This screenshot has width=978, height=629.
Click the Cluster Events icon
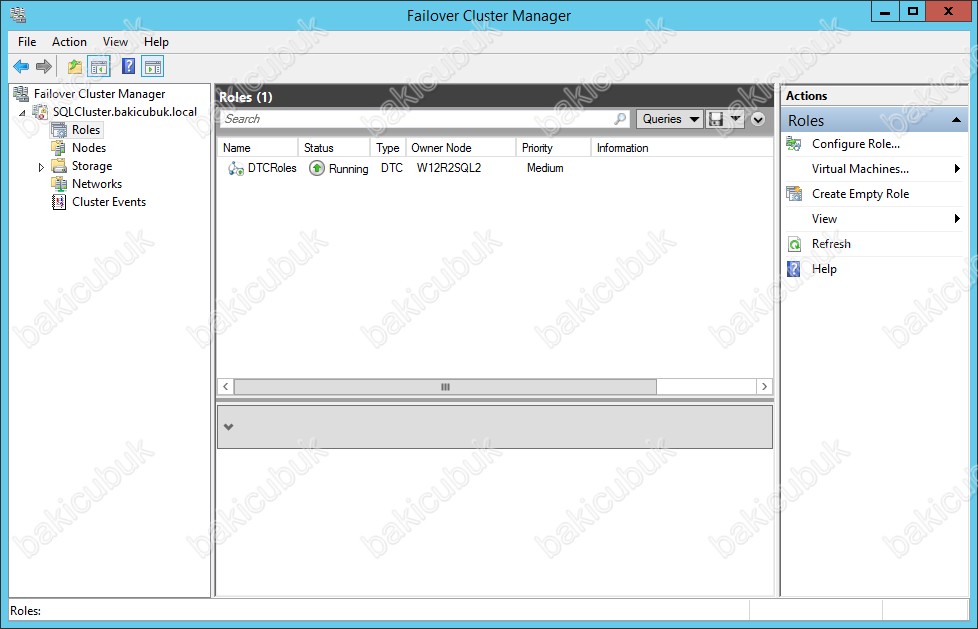pos(59,202)
